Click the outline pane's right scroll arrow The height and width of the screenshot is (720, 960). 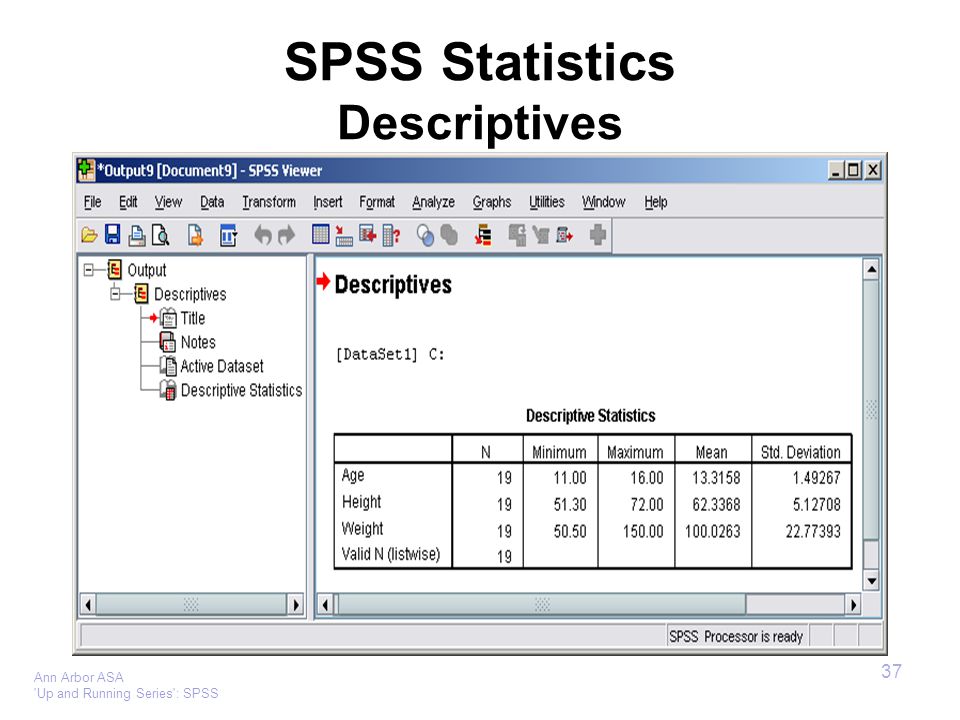coord(296,605)
